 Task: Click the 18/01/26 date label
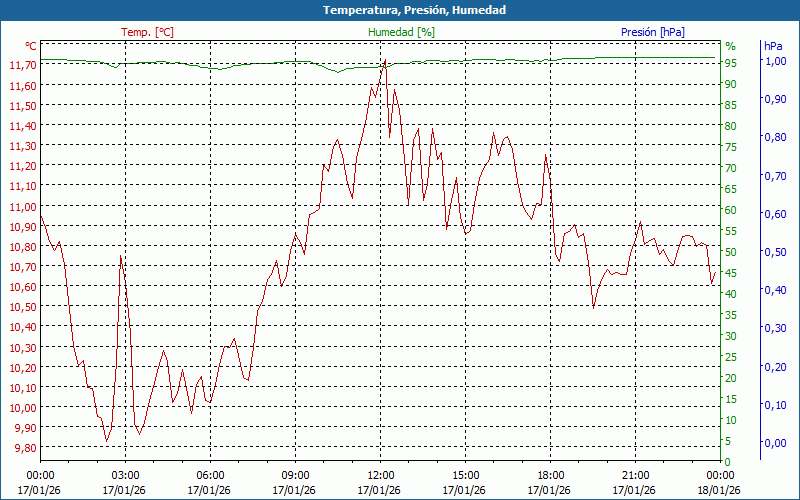[720, 490]
